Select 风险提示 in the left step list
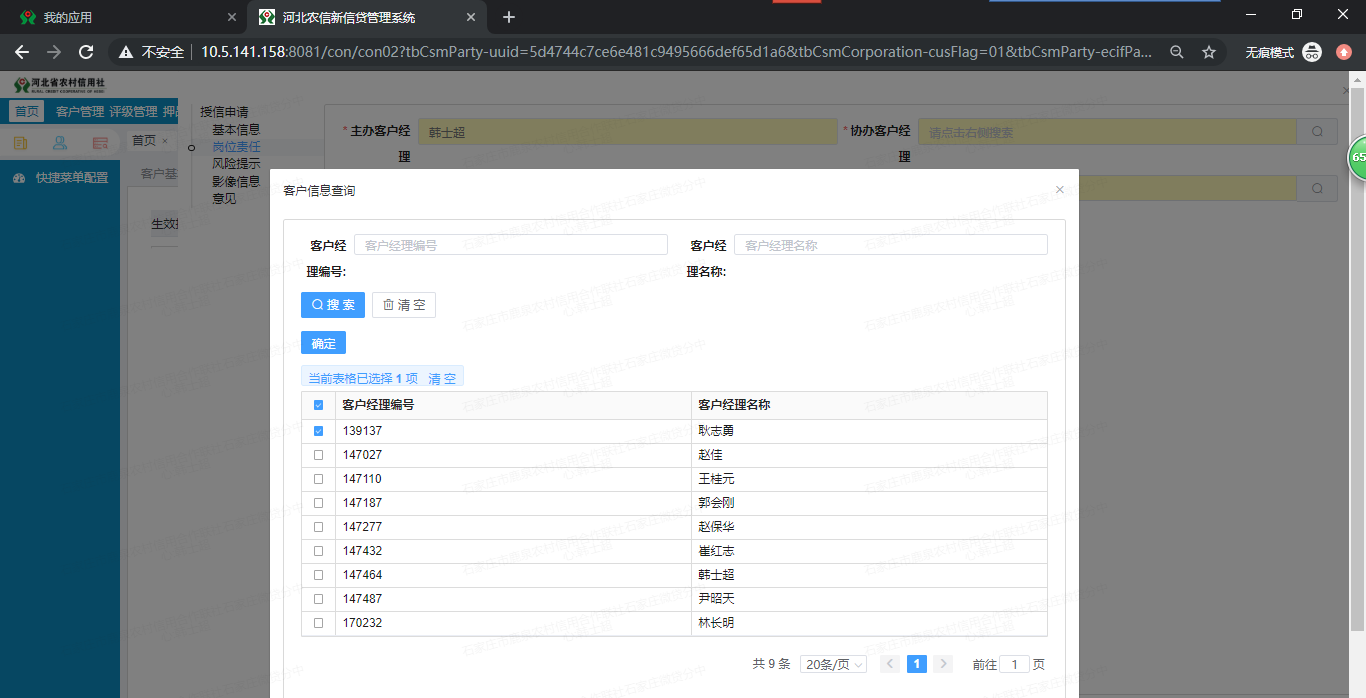Image resolution: width=1366 pixels, height=698 pixels. [236, 164]
